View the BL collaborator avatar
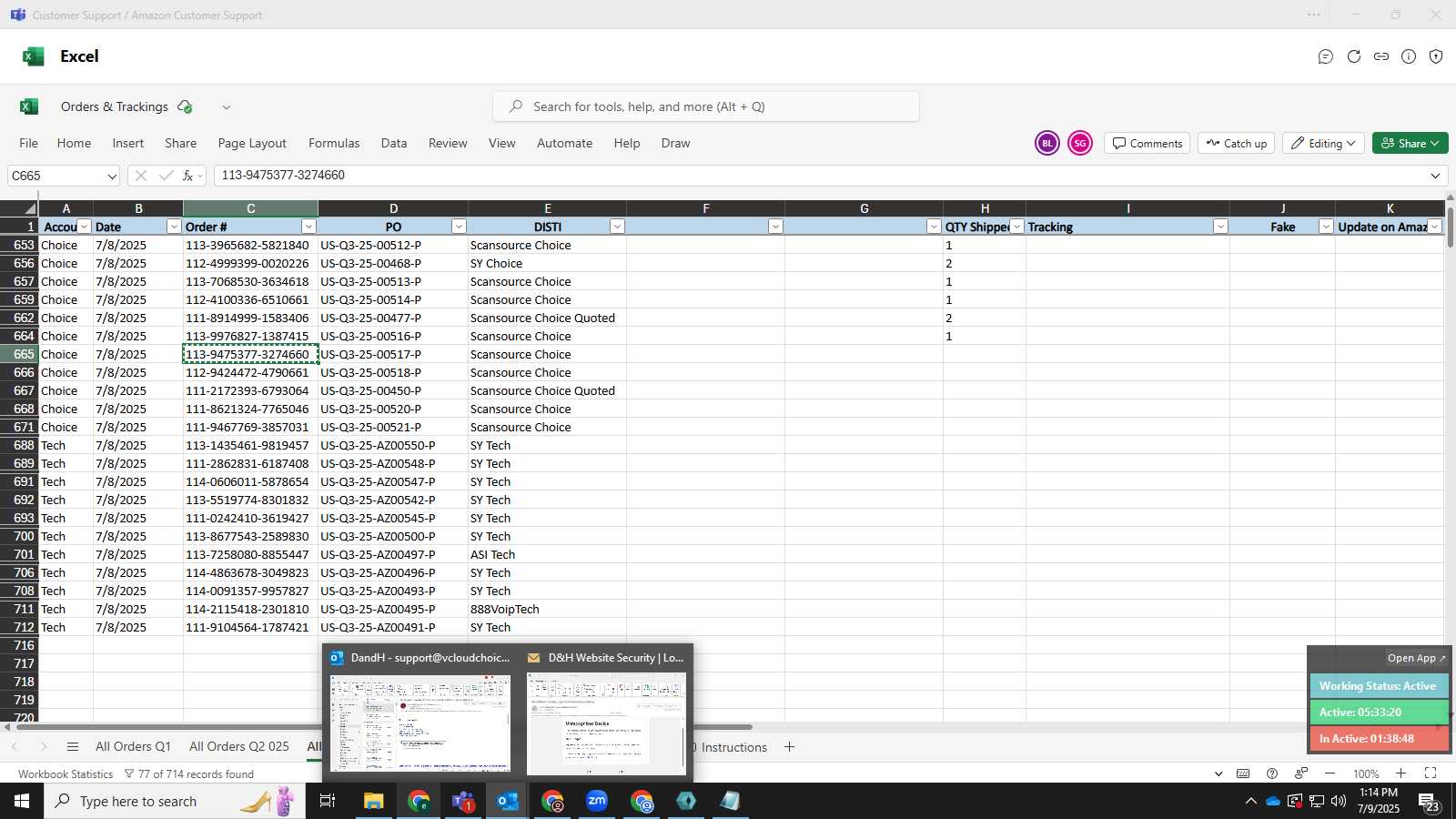This screenshot has width=1456, height=819. (x=1047, y=143)
